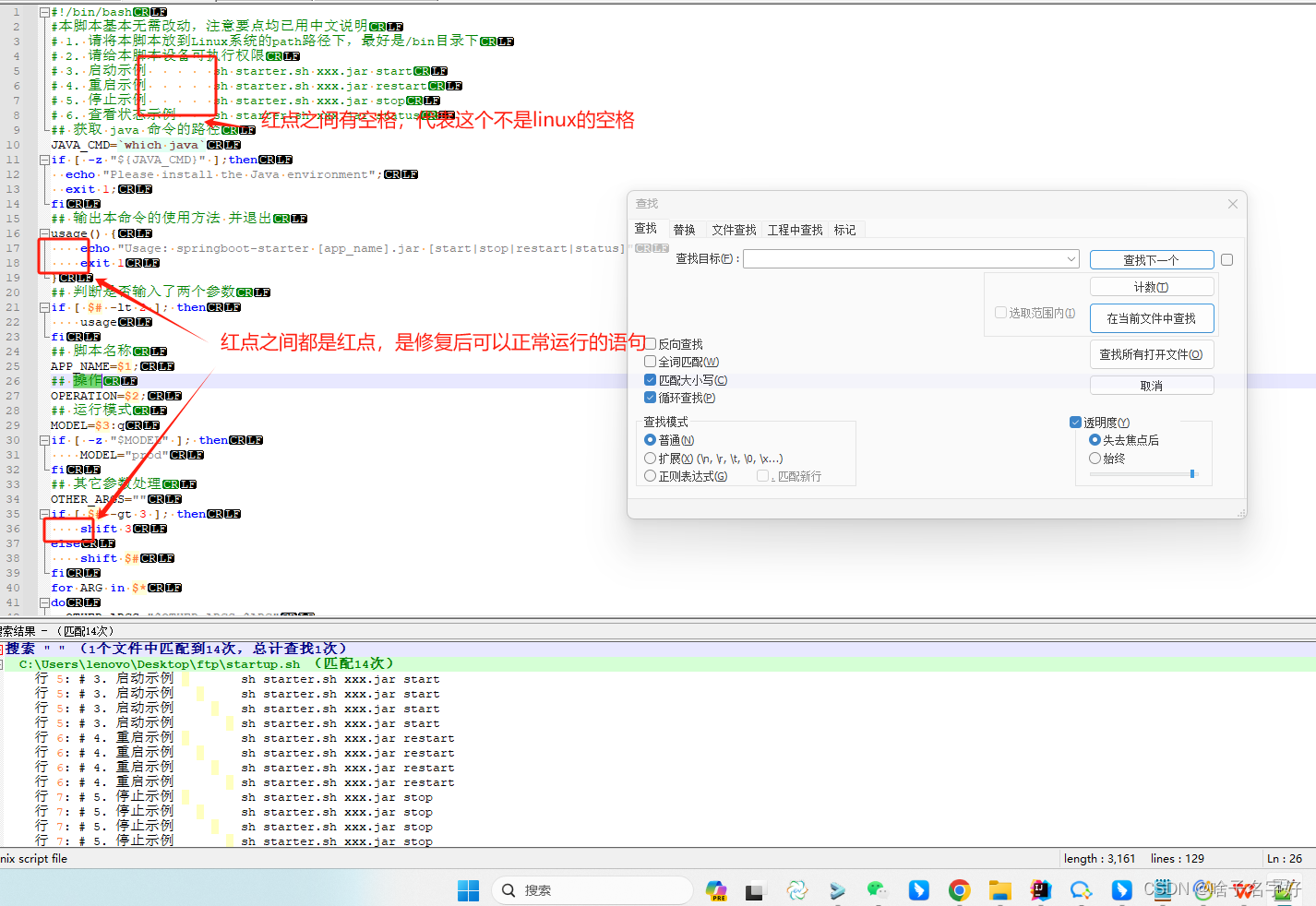The width and height of the screenshot is (1316, 906).
Task: Click the 查找下一个 button
Action: [1152, 260]
